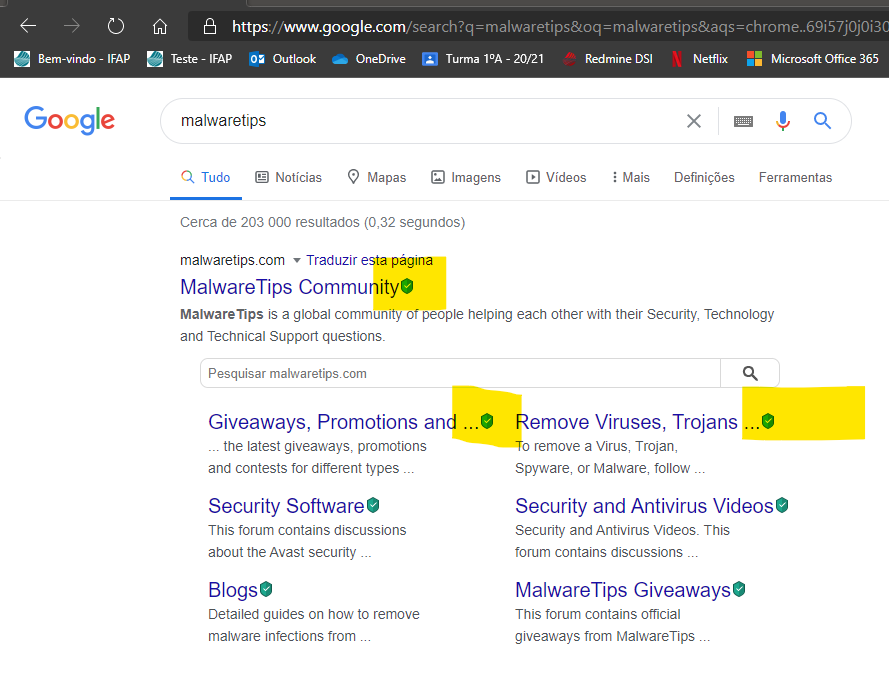Click the shield badge beside Remove Viruses, Trojans
Viewport: 889px width, 673px height.
point(768,421)
